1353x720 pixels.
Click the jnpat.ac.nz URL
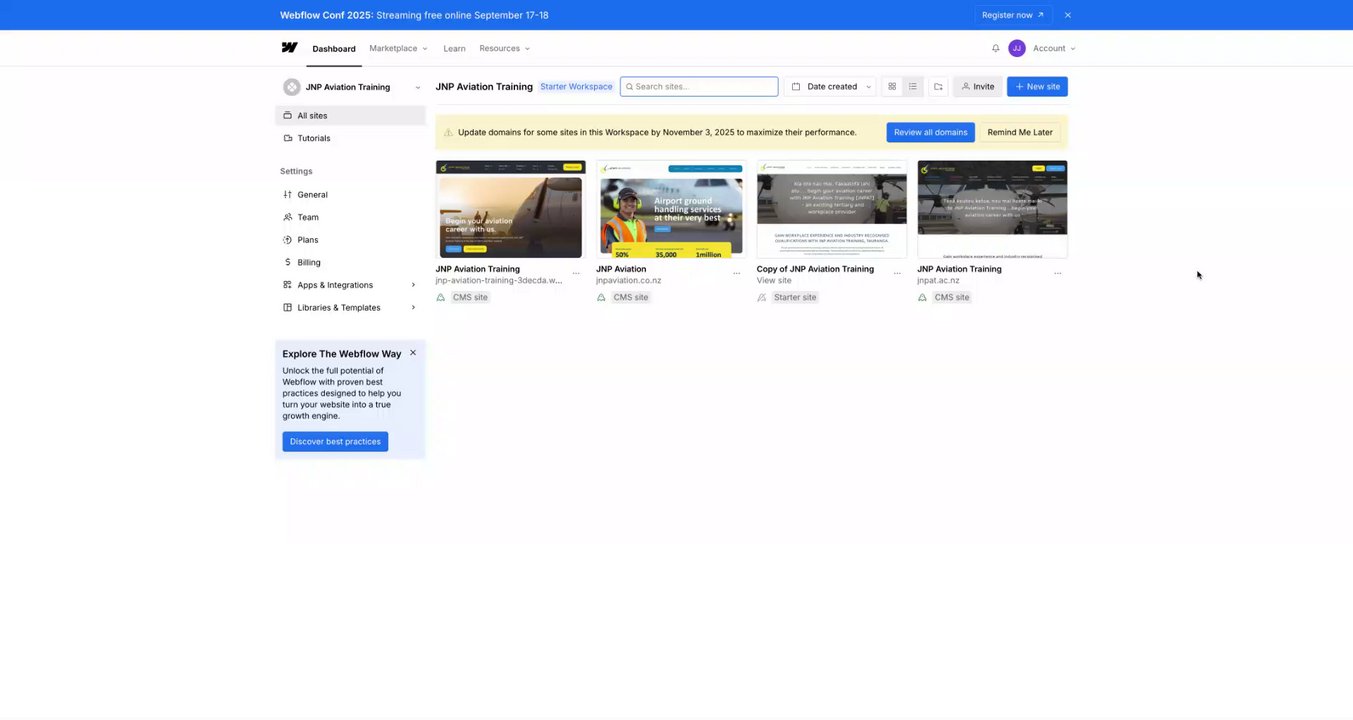pos(938,281)
